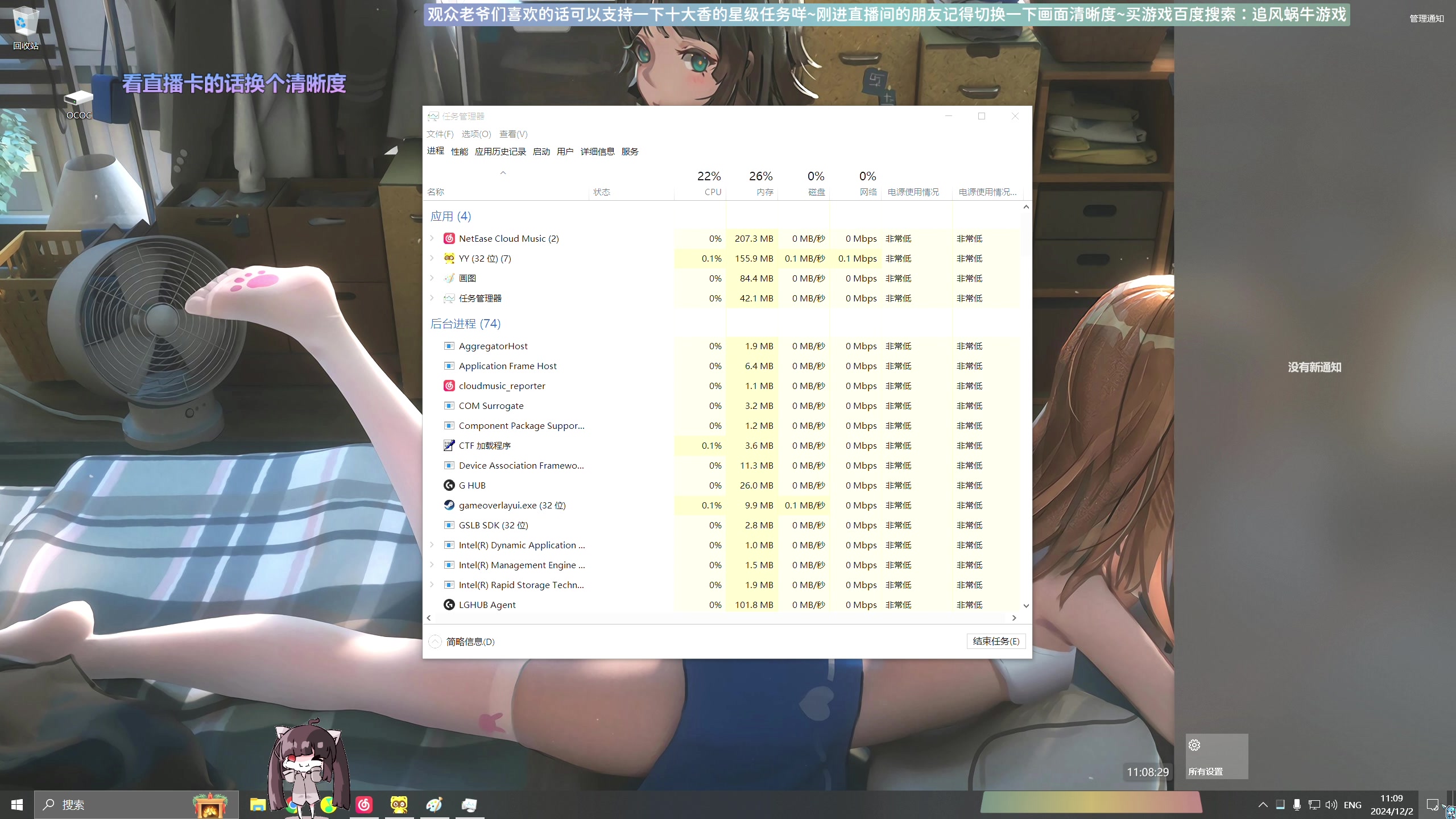Open the 选项(O) menu in Task Manager
Screen dimensions: 1456x819
coord(477,133)
